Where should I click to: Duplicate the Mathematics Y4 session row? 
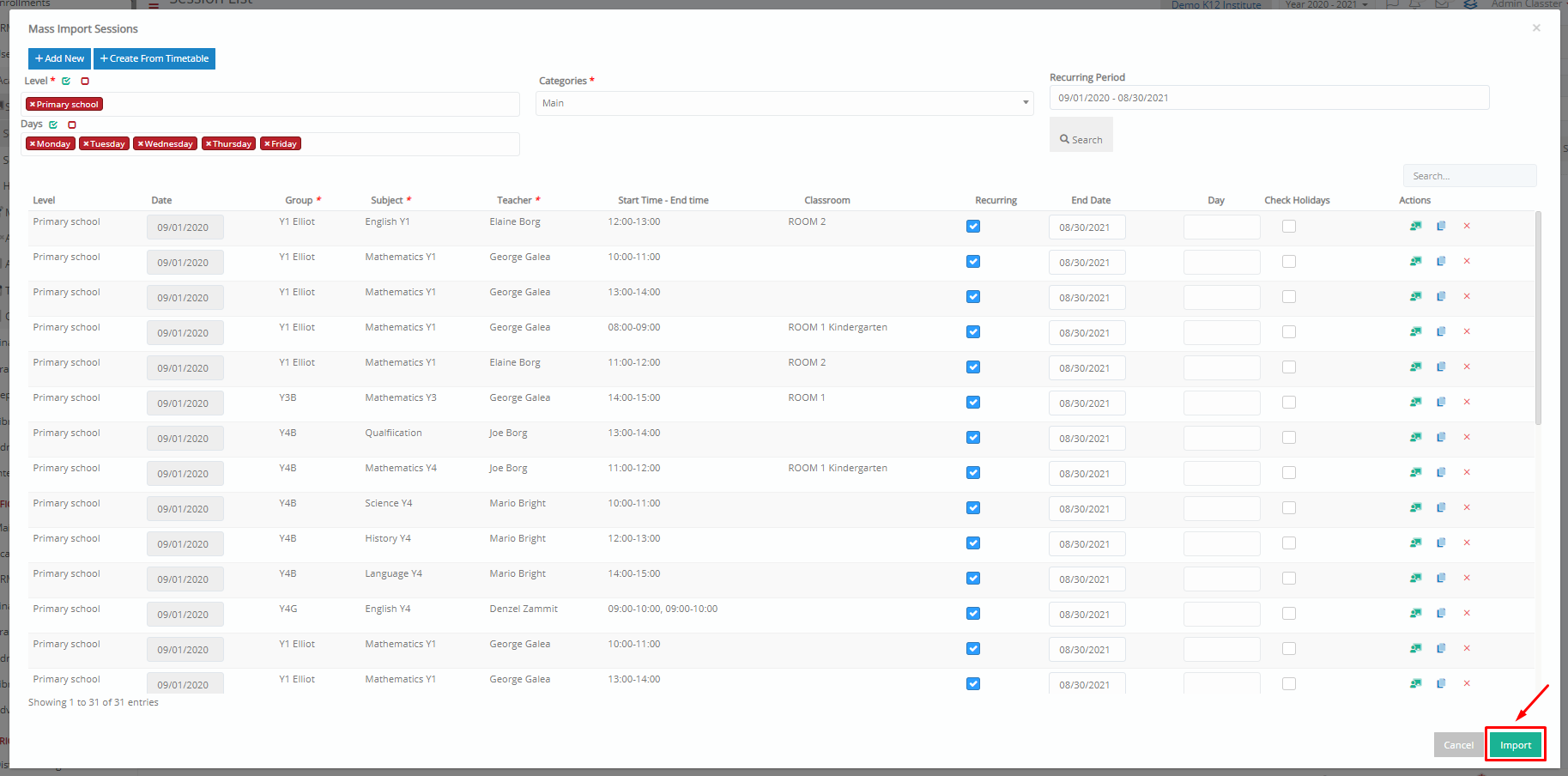pos(1441,472)
